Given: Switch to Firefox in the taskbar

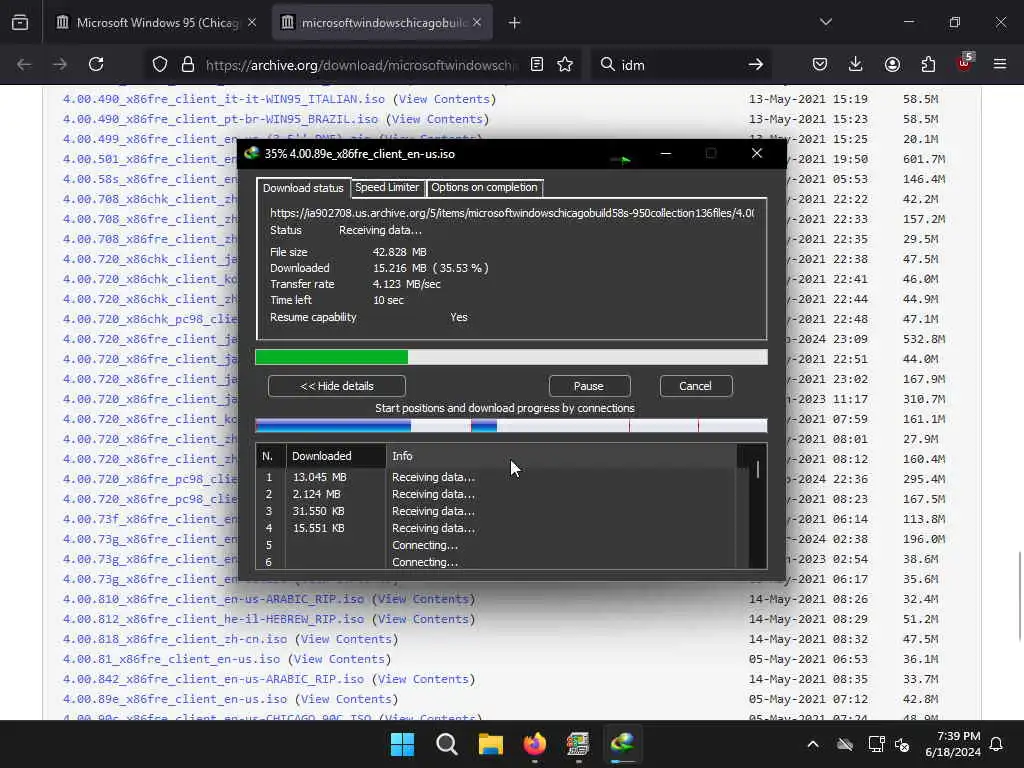Looking at the screenshot, I should pyautogui.click(x=535, y=744).
